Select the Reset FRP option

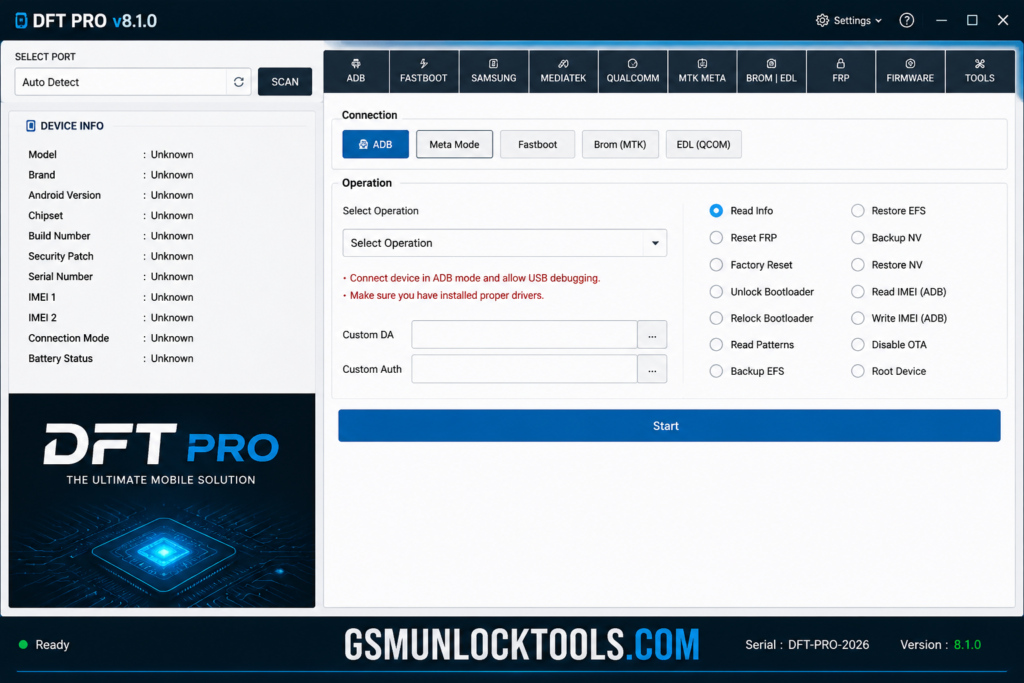(716, 238)
